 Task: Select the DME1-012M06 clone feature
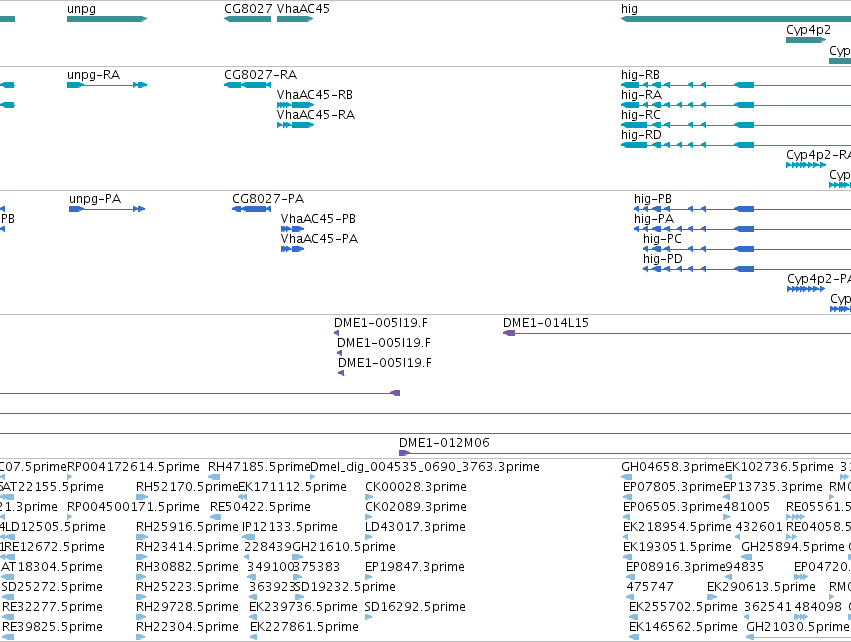(625, 453)
